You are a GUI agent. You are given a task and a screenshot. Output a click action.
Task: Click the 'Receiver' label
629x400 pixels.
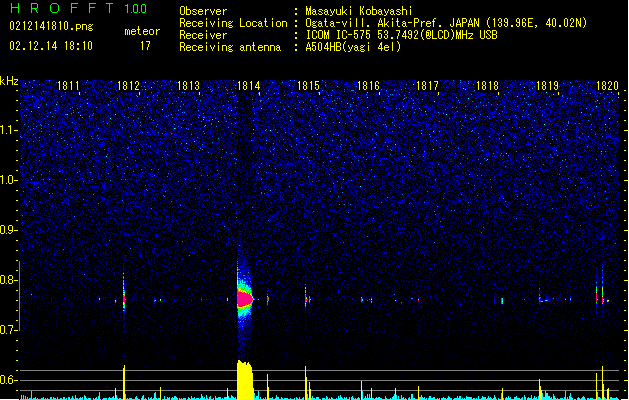point(203,35)
